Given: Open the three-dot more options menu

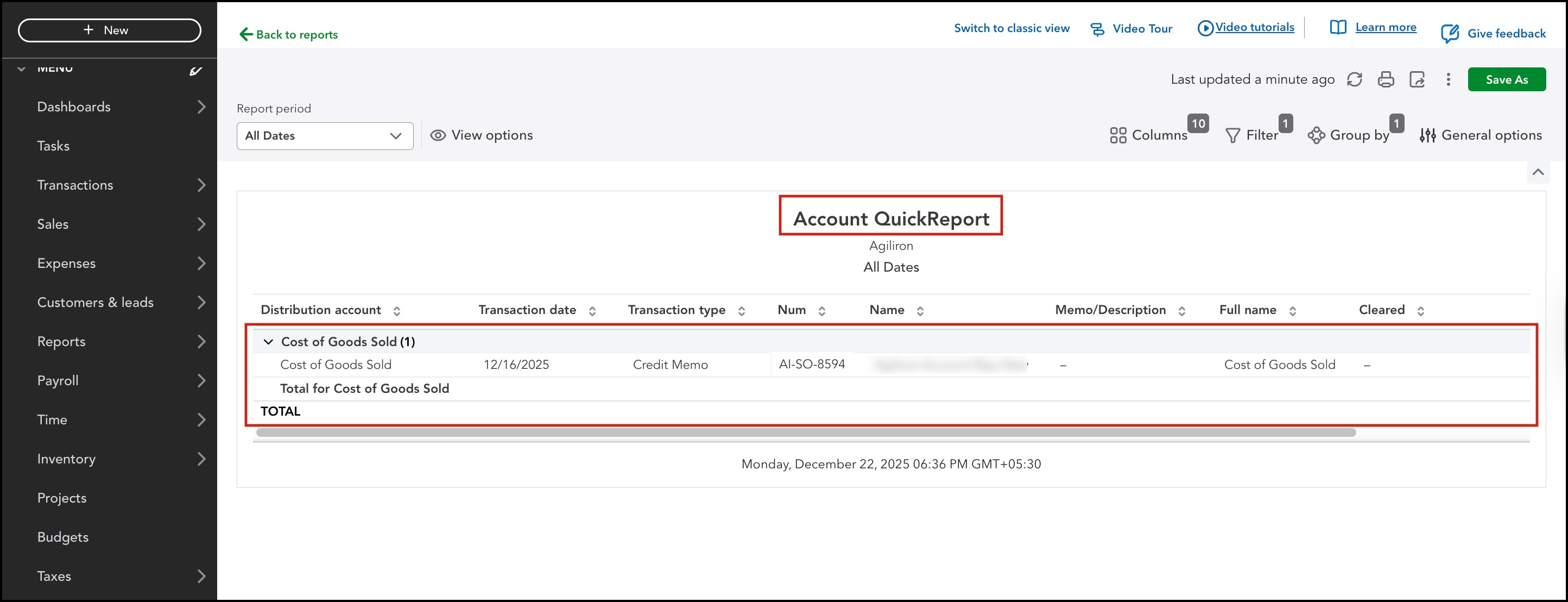Looking at the screenshot, I should click(1448, 80).
